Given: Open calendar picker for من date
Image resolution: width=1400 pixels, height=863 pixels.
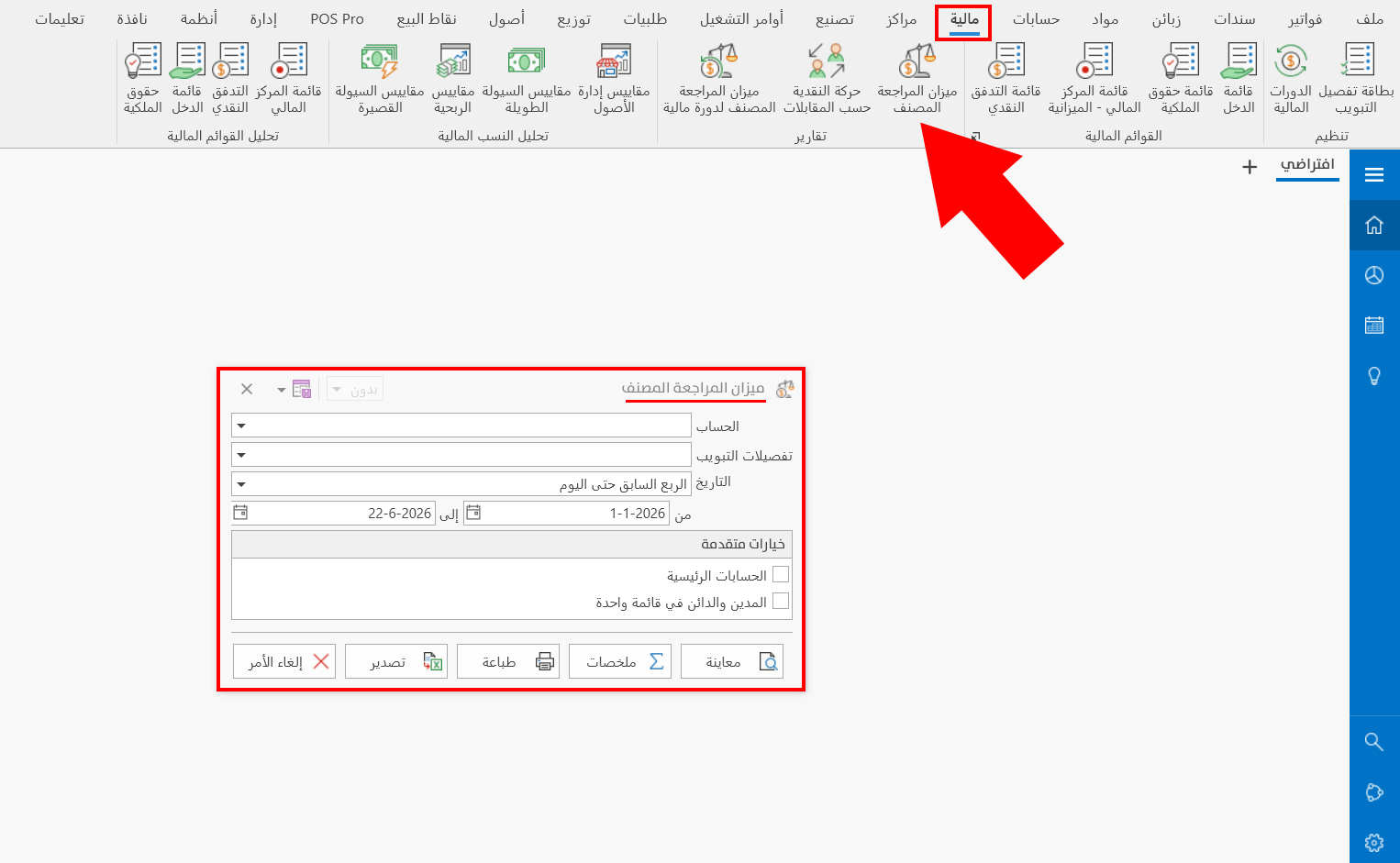Looking at the screenshot, I should click(472, 513).
